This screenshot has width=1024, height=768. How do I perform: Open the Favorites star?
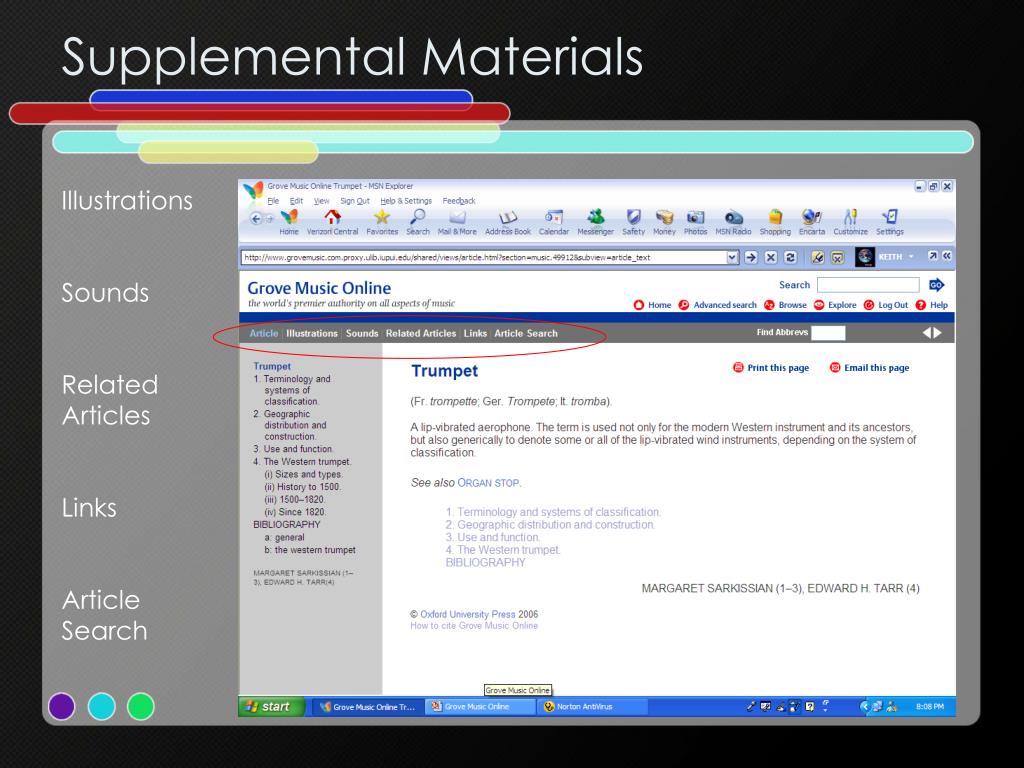[382, 223]
